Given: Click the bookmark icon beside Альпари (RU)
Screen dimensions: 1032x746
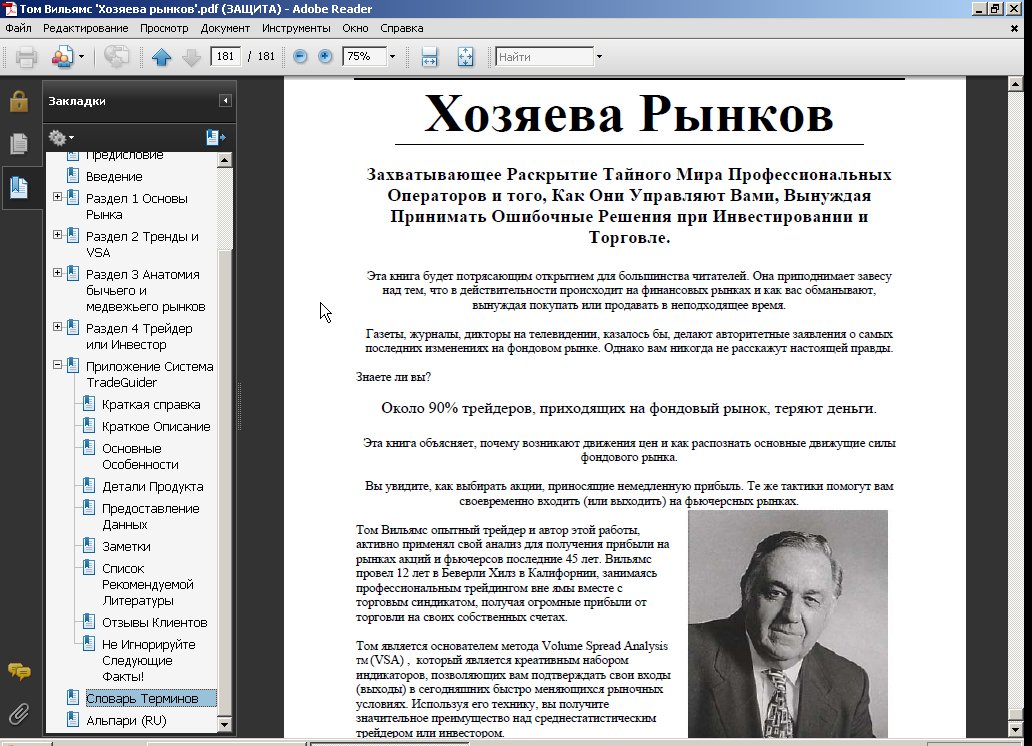Looking at the screenshot, I should click(74, 720).
